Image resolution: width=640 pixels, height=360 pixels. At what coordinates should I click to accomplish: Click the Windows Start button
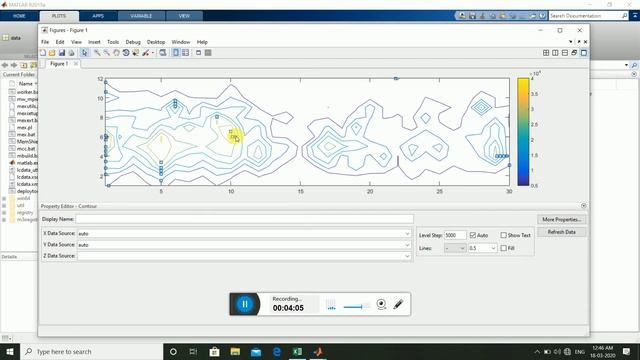tap(10, 351)
